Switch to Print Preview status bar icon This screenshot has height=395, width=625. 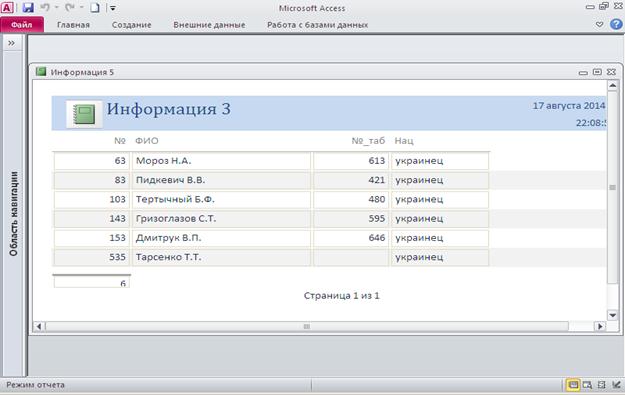coord(587,385)
